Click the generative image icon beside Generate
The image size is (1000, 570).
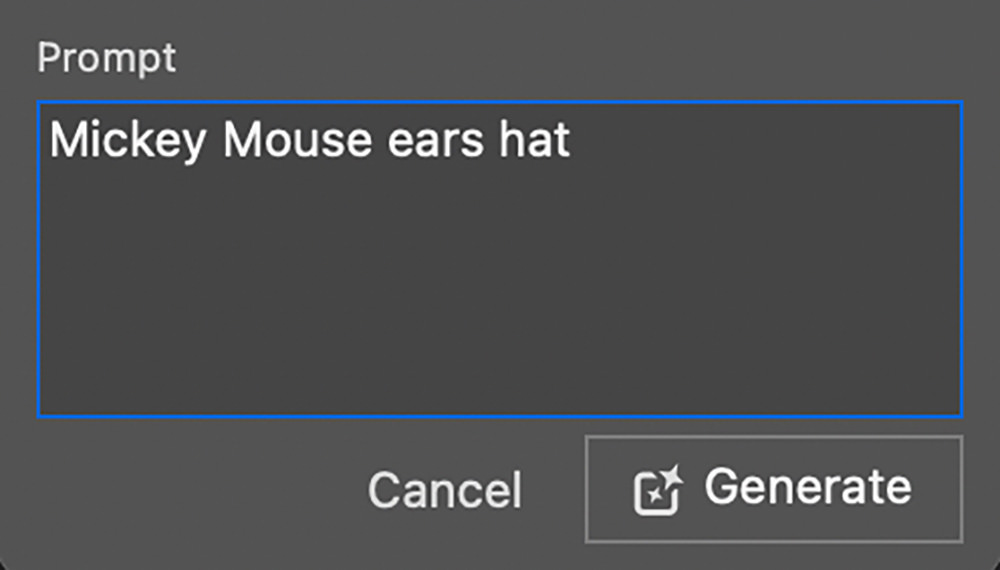(x=658, y=490)
